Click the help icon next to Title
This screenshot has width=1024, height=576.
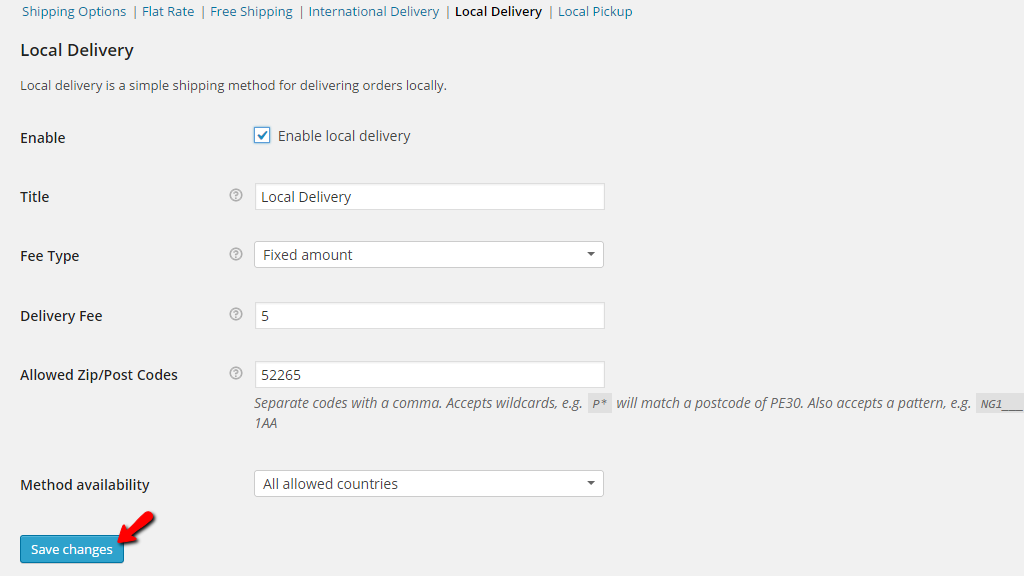pos(235,195)
